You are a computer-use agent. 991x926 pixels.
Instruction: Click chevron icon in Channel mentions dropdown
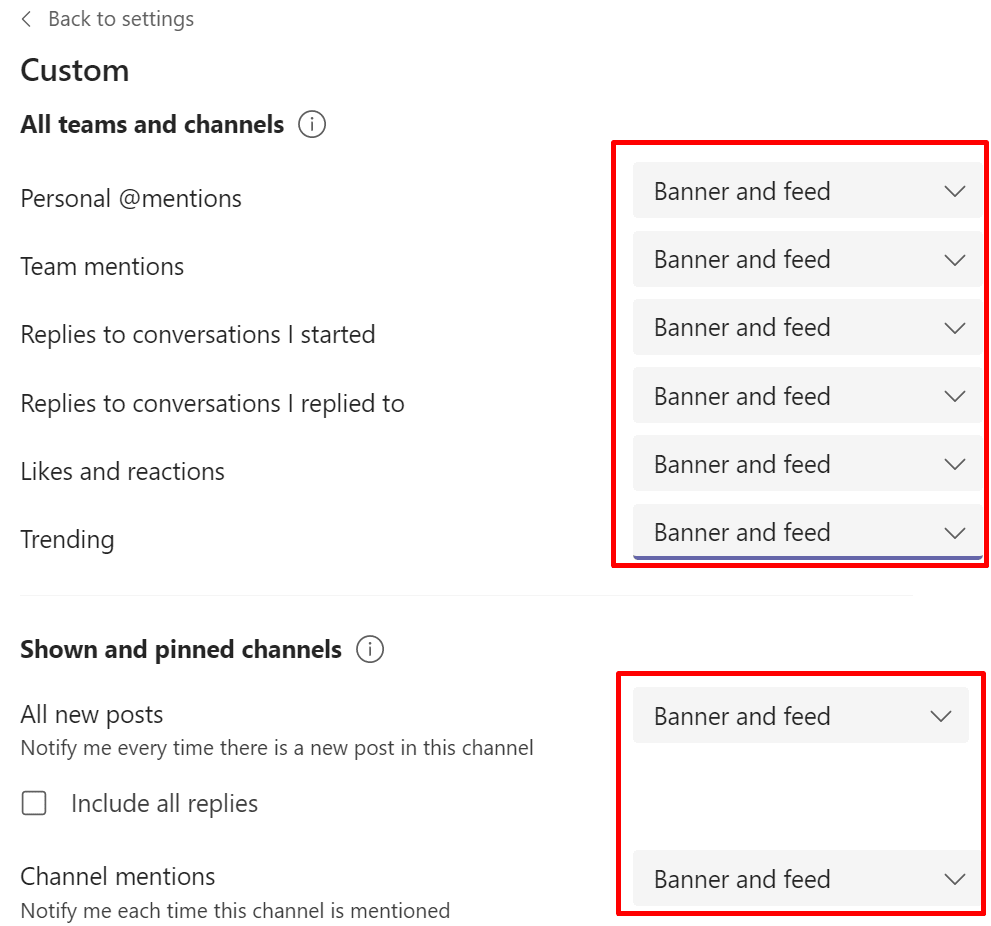pos(954,879)
